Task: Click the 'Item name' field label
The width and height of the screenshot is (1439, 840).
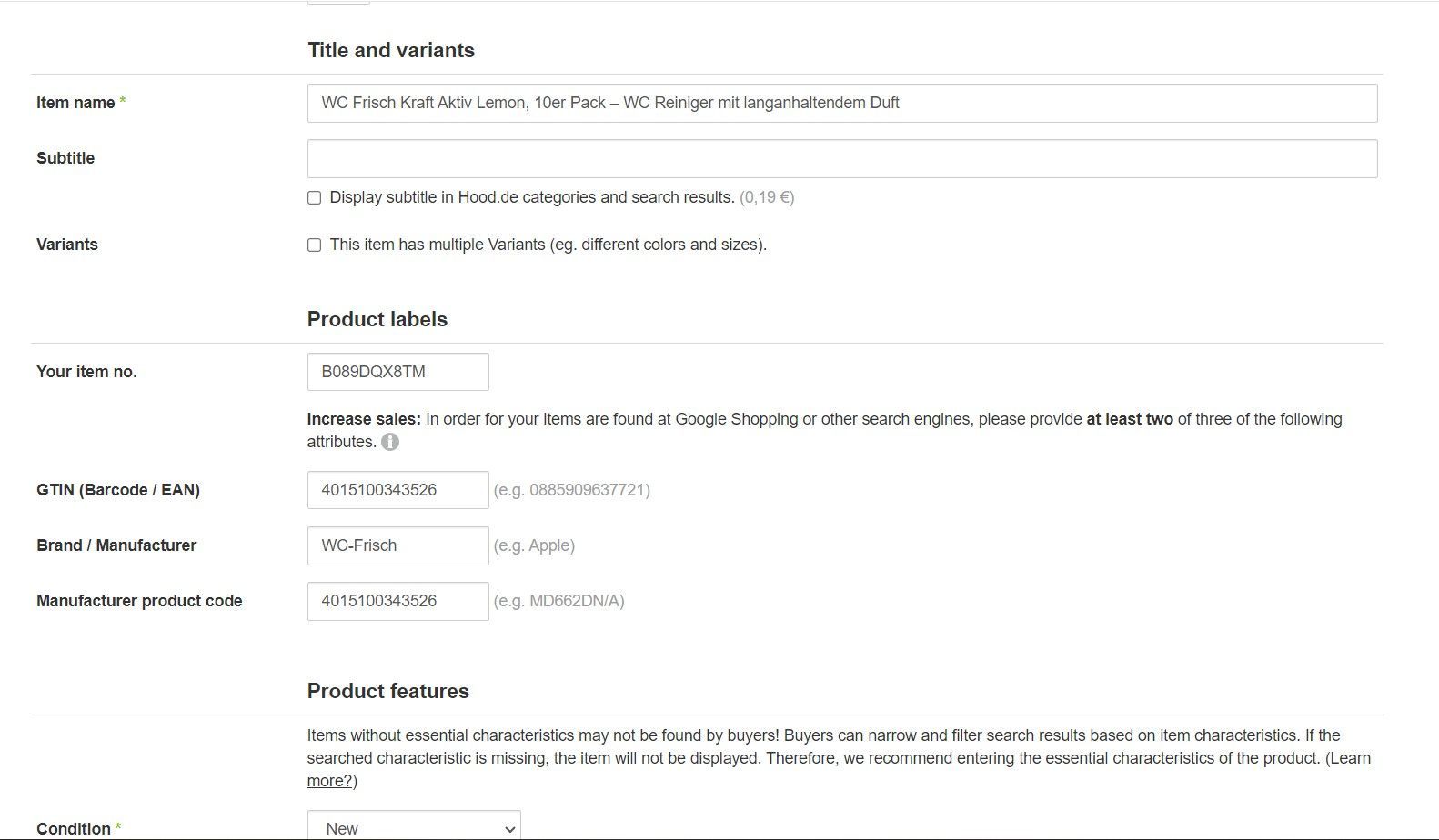Action: (x=75, y=103)
